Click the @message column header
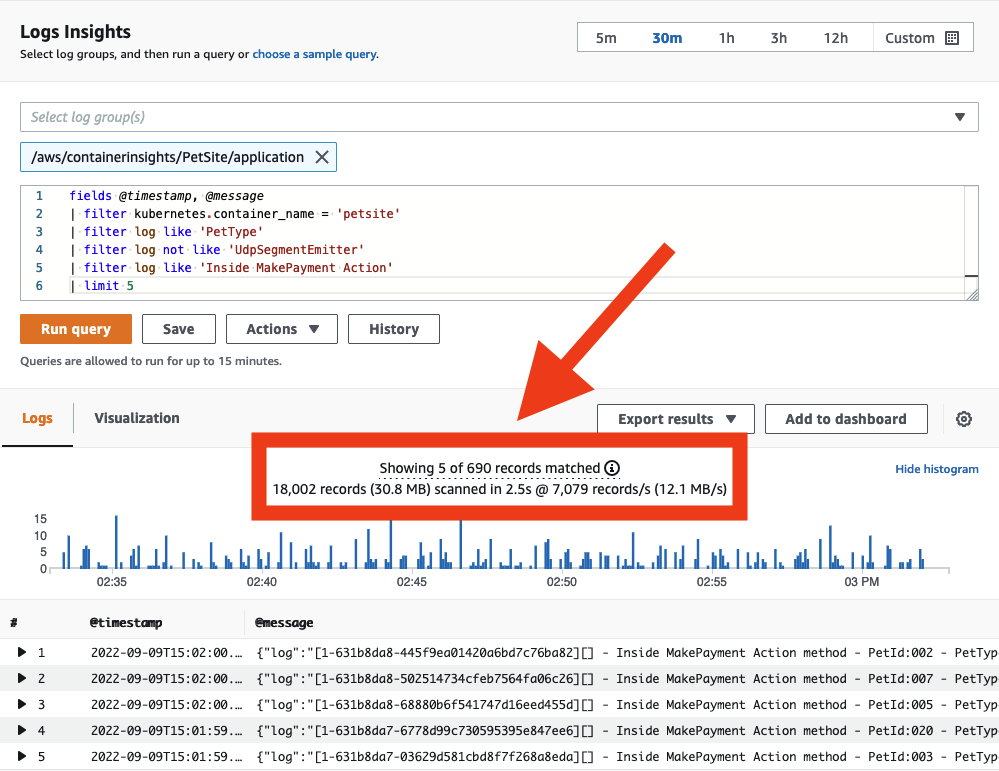Viewport: 999px width, 771px height. click(284, 623)
